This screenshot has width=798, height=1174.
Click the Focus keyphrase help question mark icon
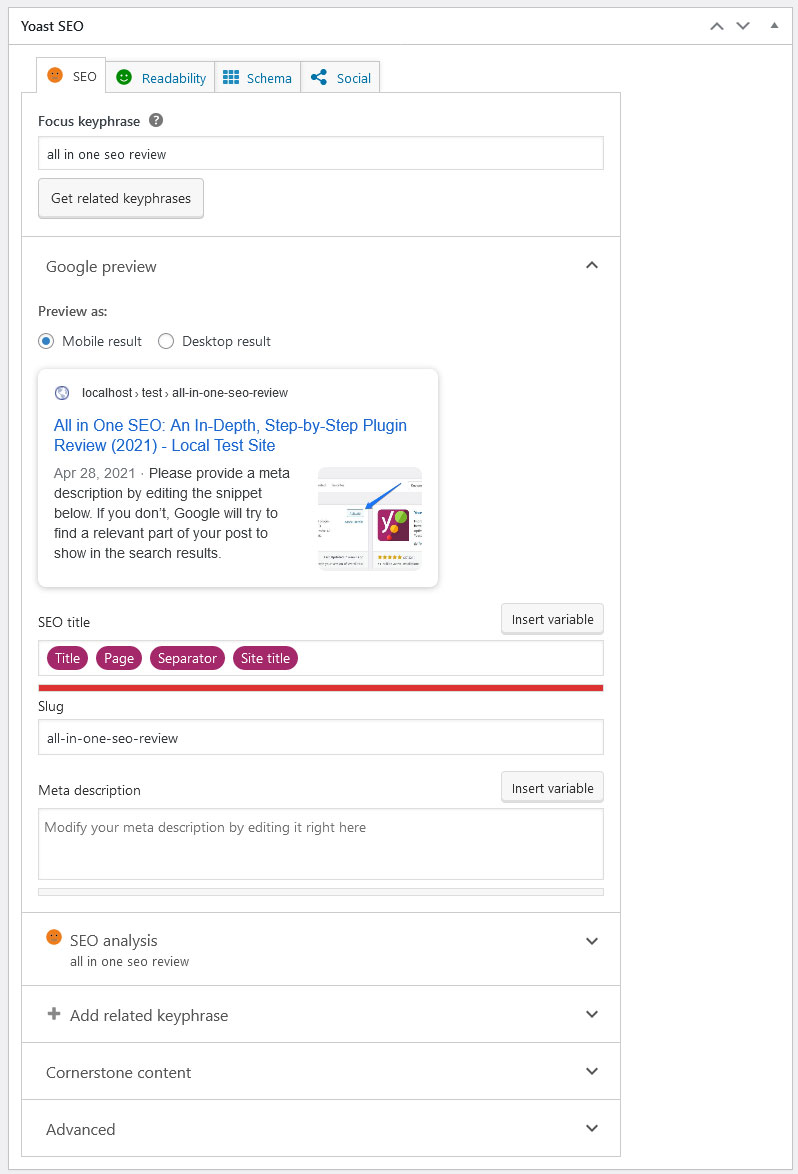click(156, 121)
